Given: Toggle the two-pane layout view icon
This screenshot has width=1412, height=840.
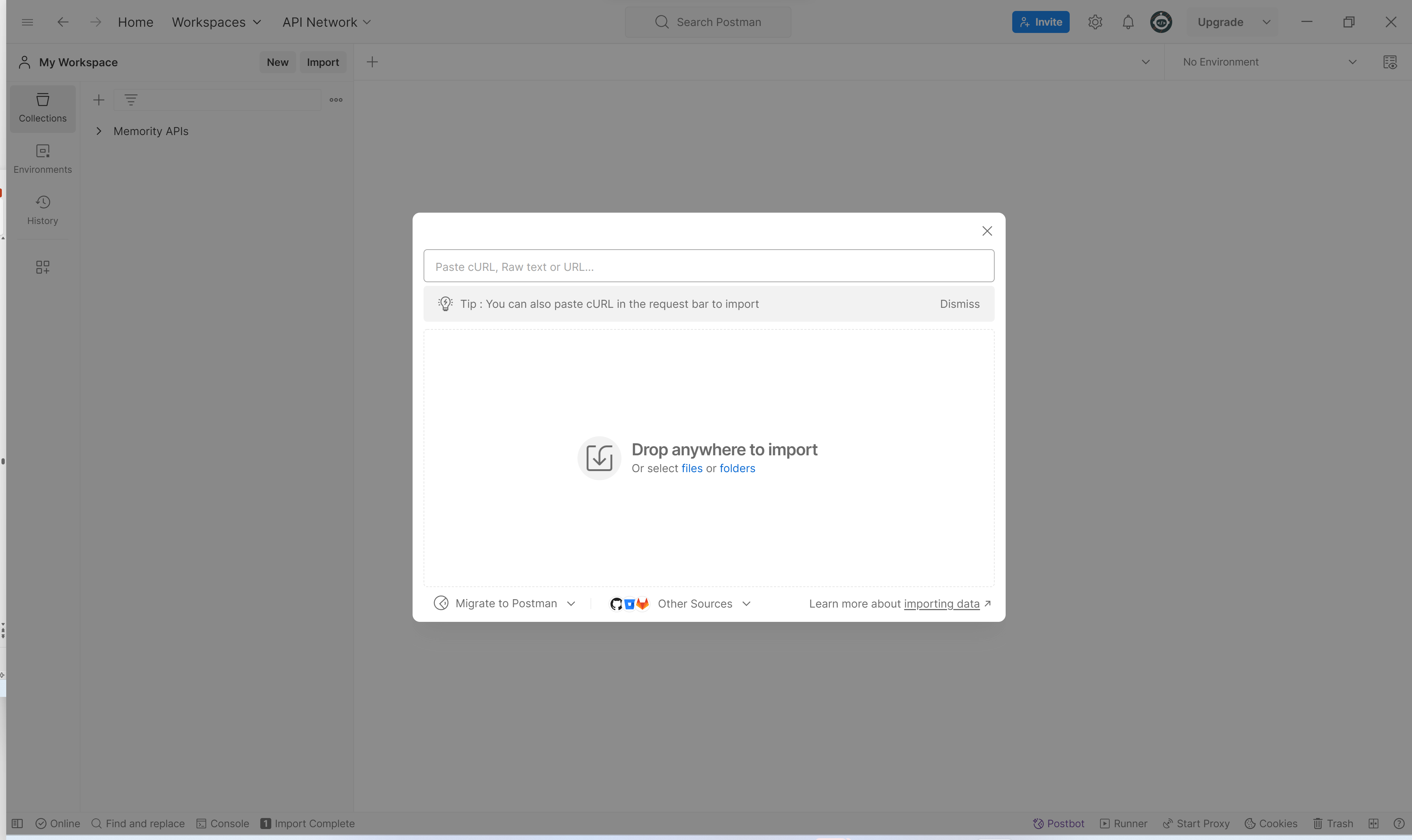Looking at the screenshot, I should 1373,824.
